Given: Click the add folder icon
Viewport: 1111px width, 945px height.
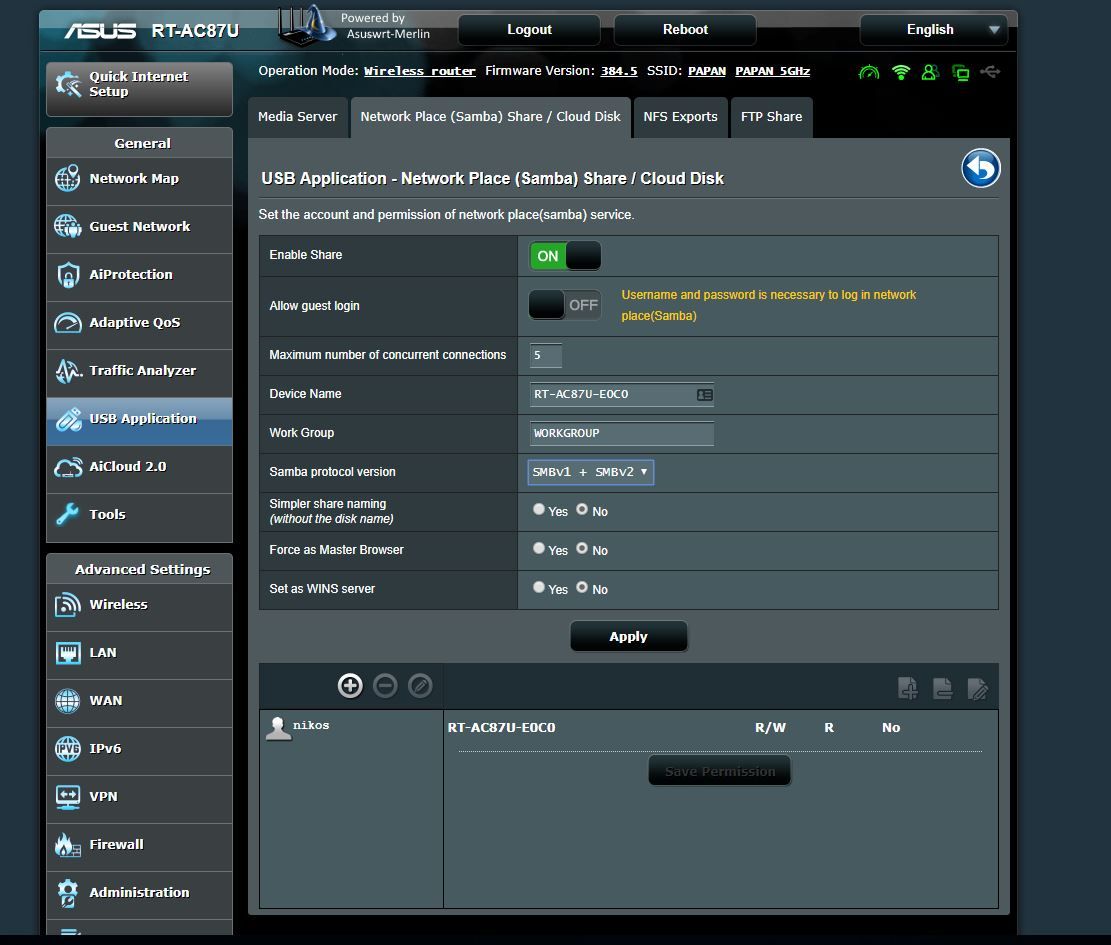Looking at the screenshot, I should 907,688.
